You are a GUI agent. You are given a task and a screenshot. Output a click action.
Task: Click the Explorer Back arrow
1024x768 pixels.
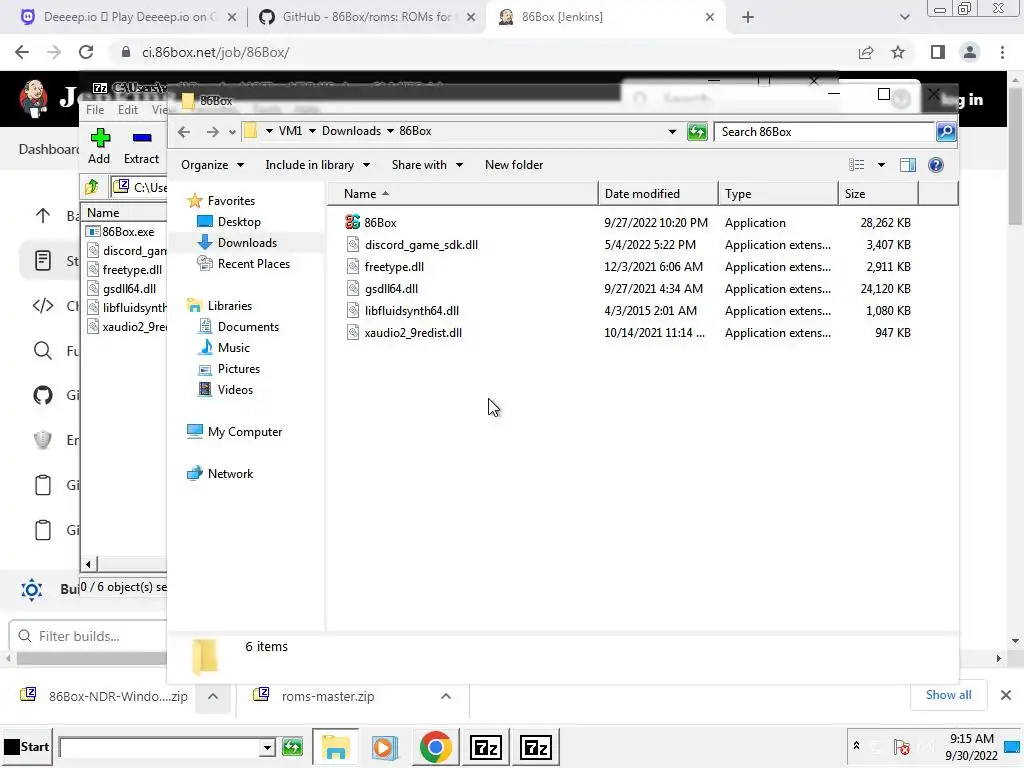184,132
